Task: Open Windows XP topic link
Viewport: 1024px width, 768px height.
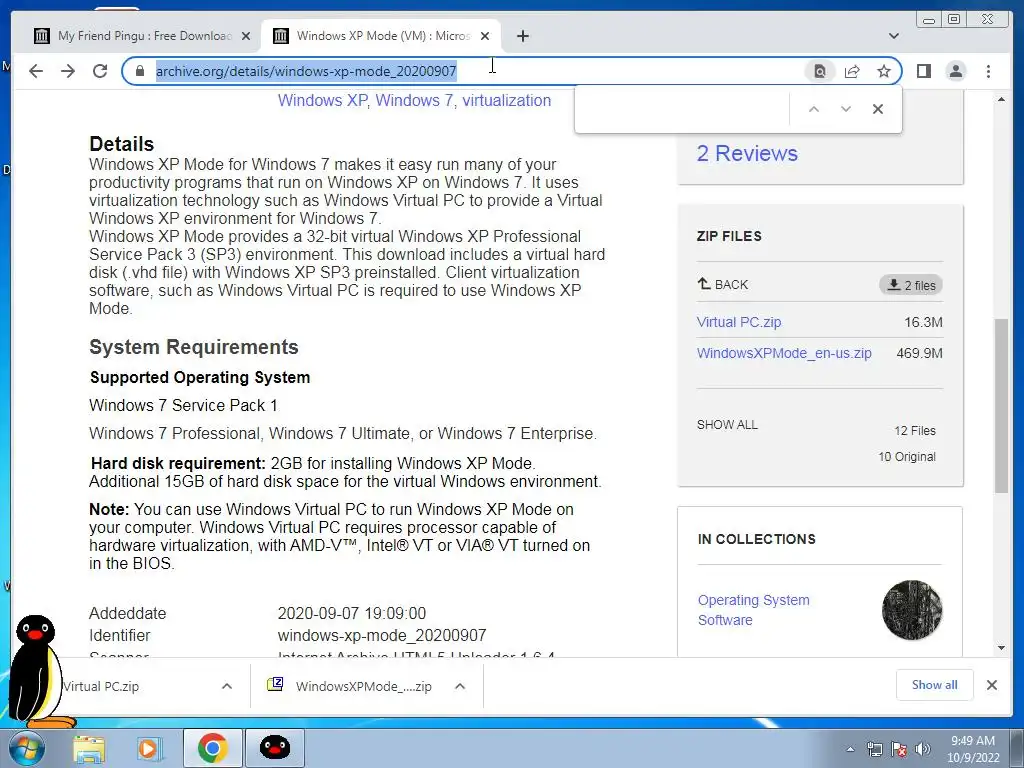Action: click(x=323, y=101)
